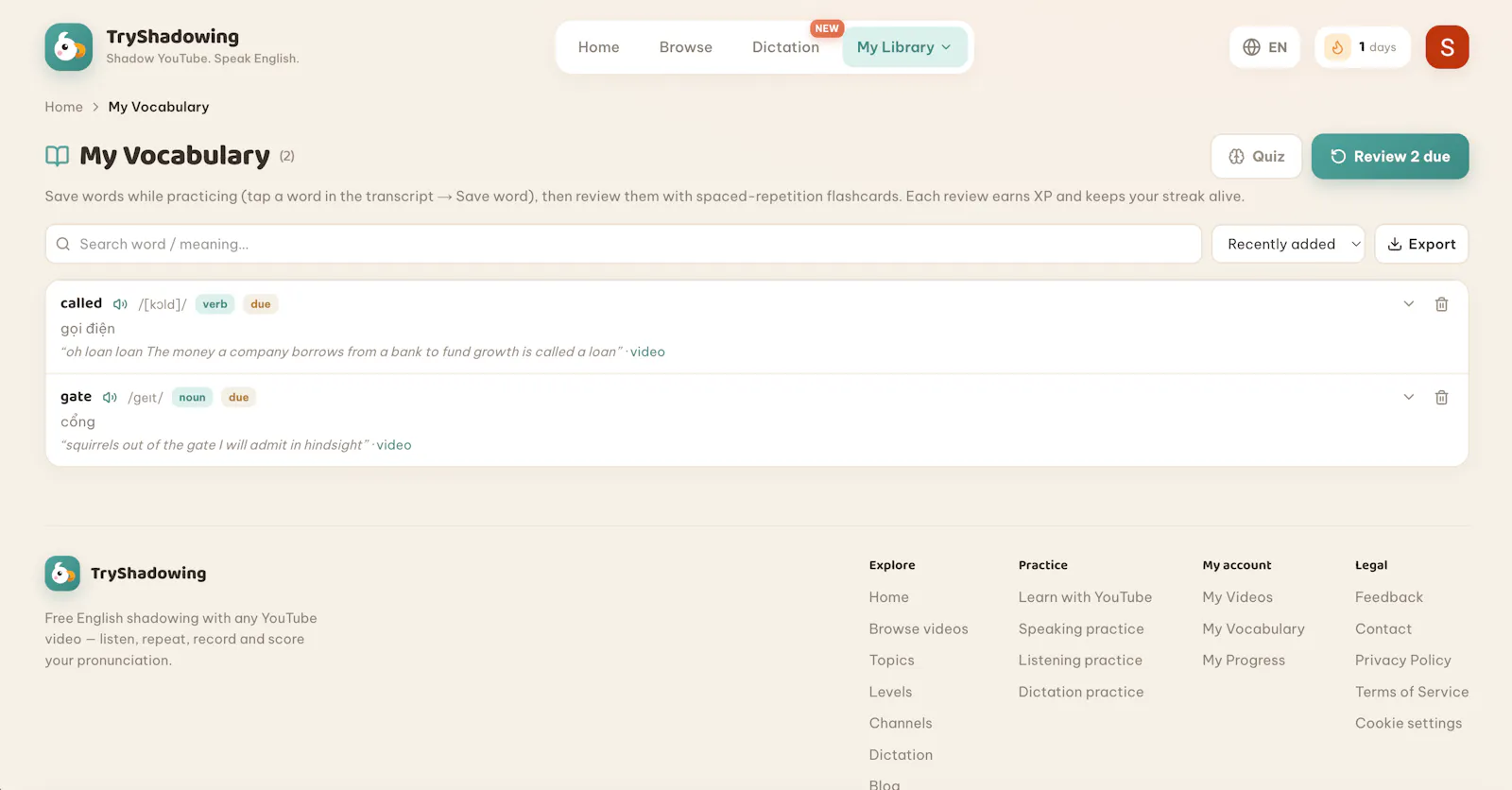Open Listening practice link
The height and width of the screenshot is (790, 1512).
(x=1080, y=661)
